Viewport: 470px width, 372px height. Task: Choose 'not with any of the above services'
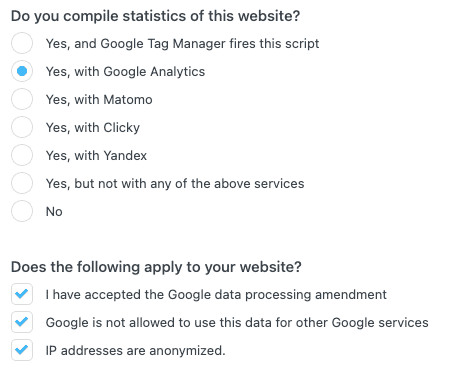[x=22, y=183]
